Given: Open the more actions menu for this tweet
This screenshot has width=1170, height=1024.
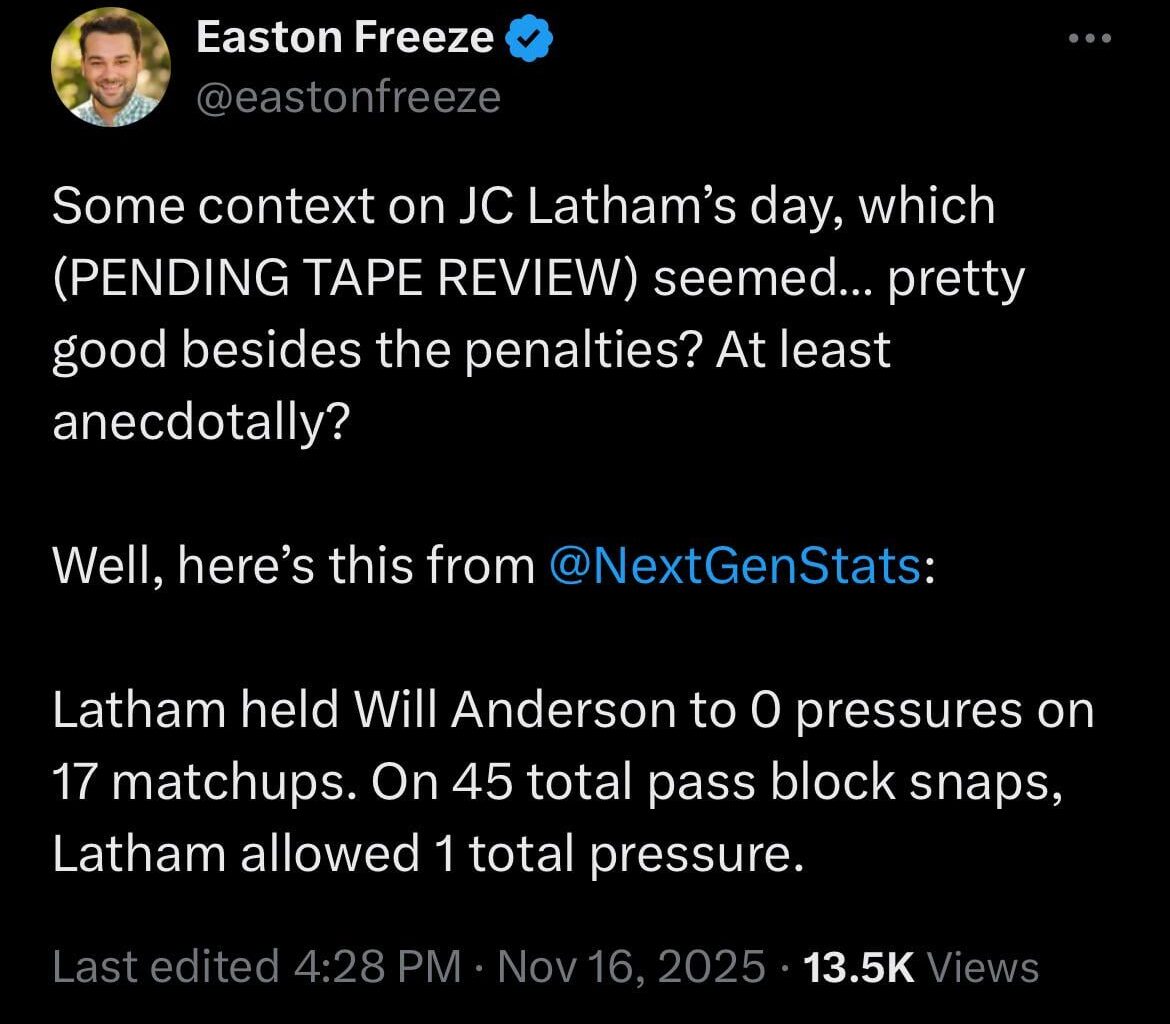Looking at the screenshot, I should tap(1089, 37).
